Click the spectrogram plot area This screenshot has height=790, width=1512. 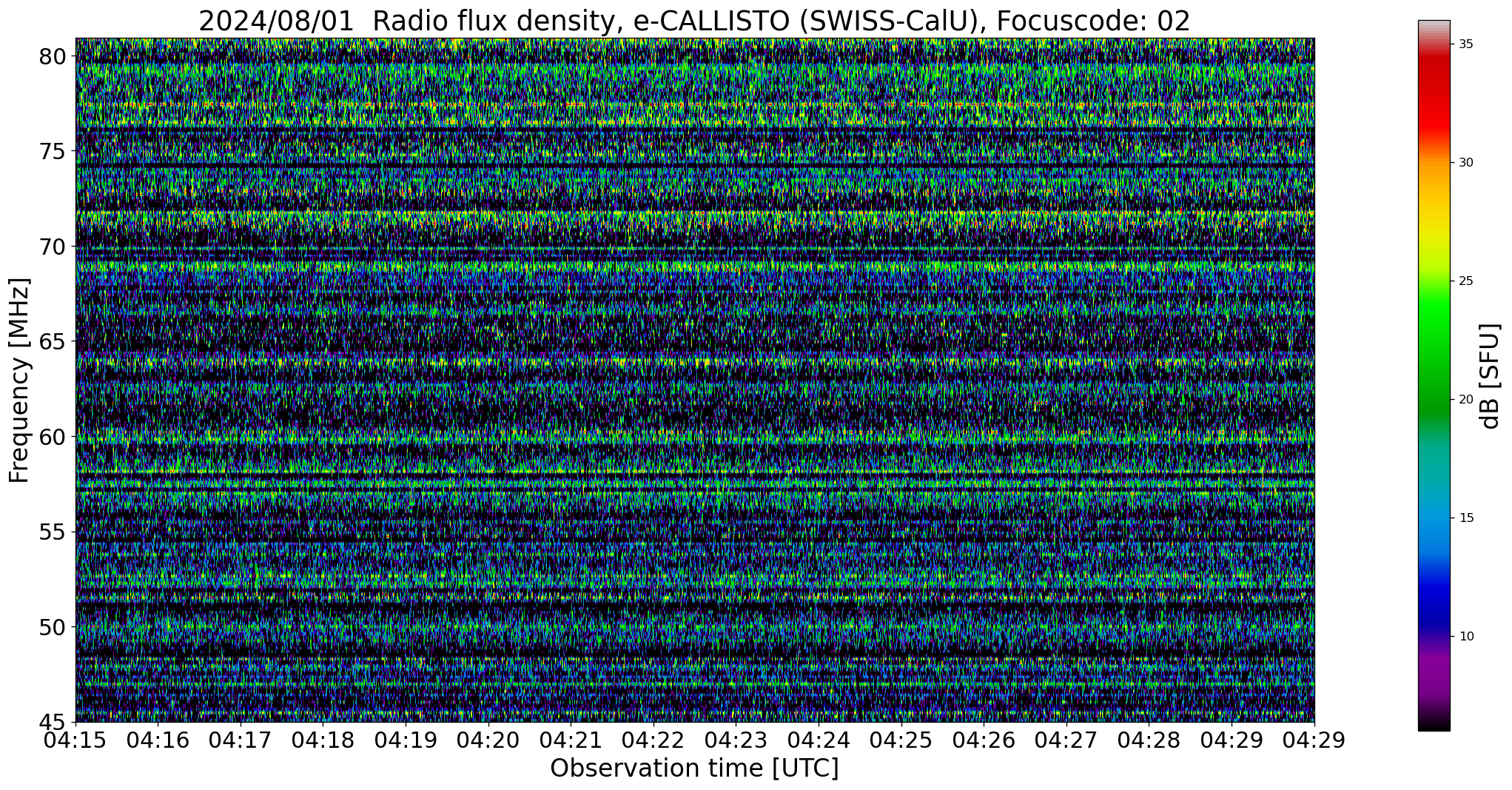695,380
